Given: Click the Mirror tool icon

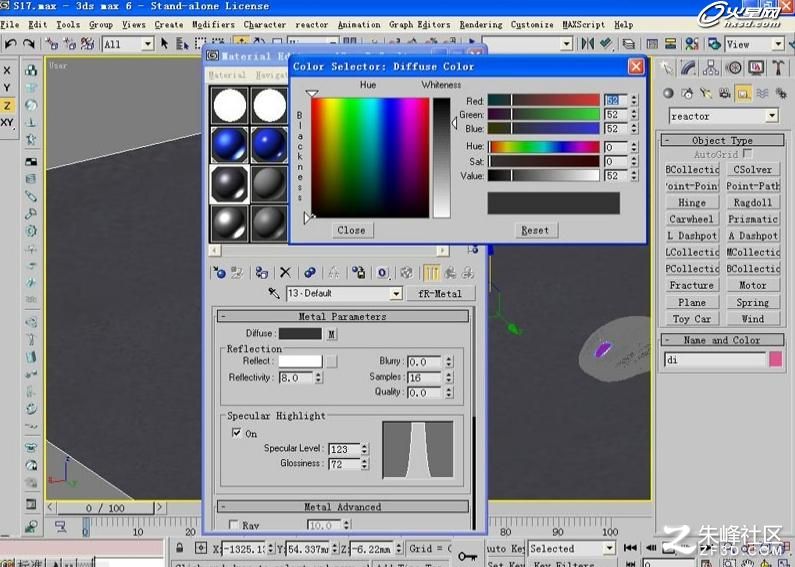Looking at the screenshot, I should pyautogui.click(x=587, y=44).
